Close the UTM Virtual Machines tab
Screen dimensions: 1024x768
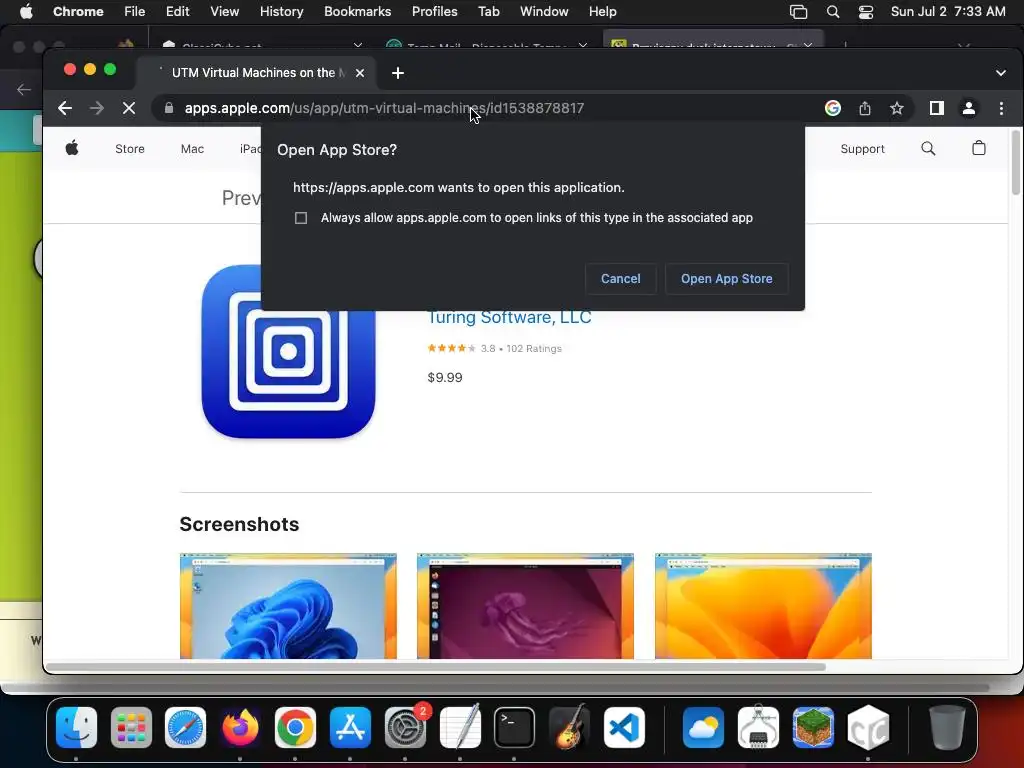pyautogui.click(x=360, y=73)
